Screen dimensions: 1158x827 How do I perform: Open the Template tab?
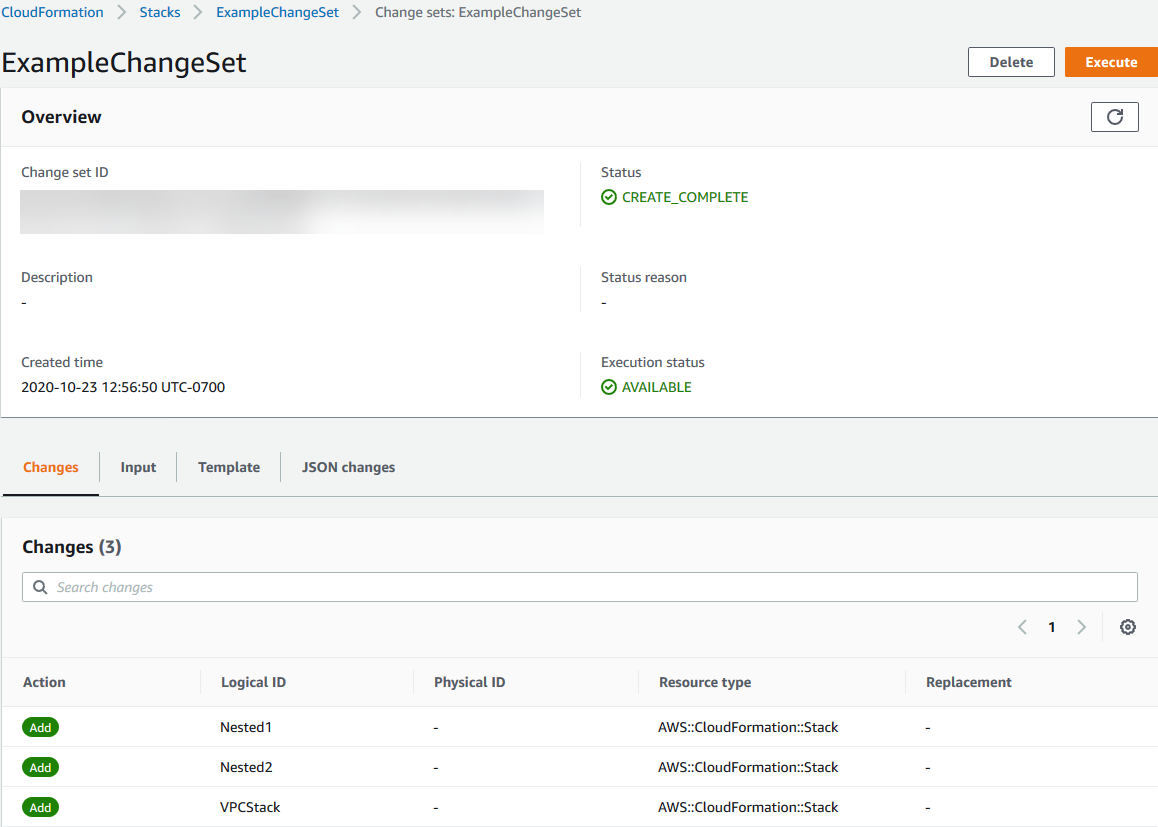229,467
